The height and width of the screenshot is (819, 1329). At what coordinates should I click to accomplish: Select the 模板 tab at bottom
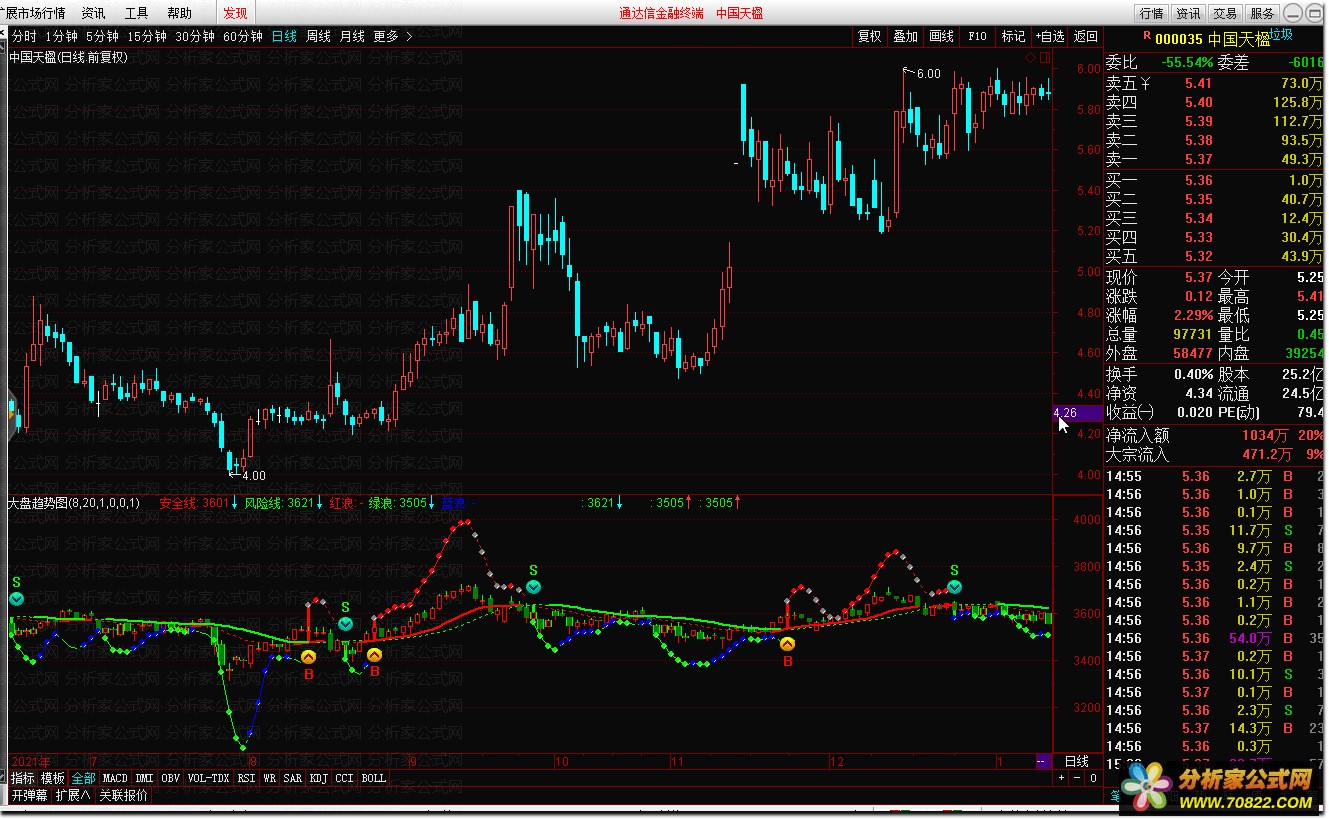[53, 778]
